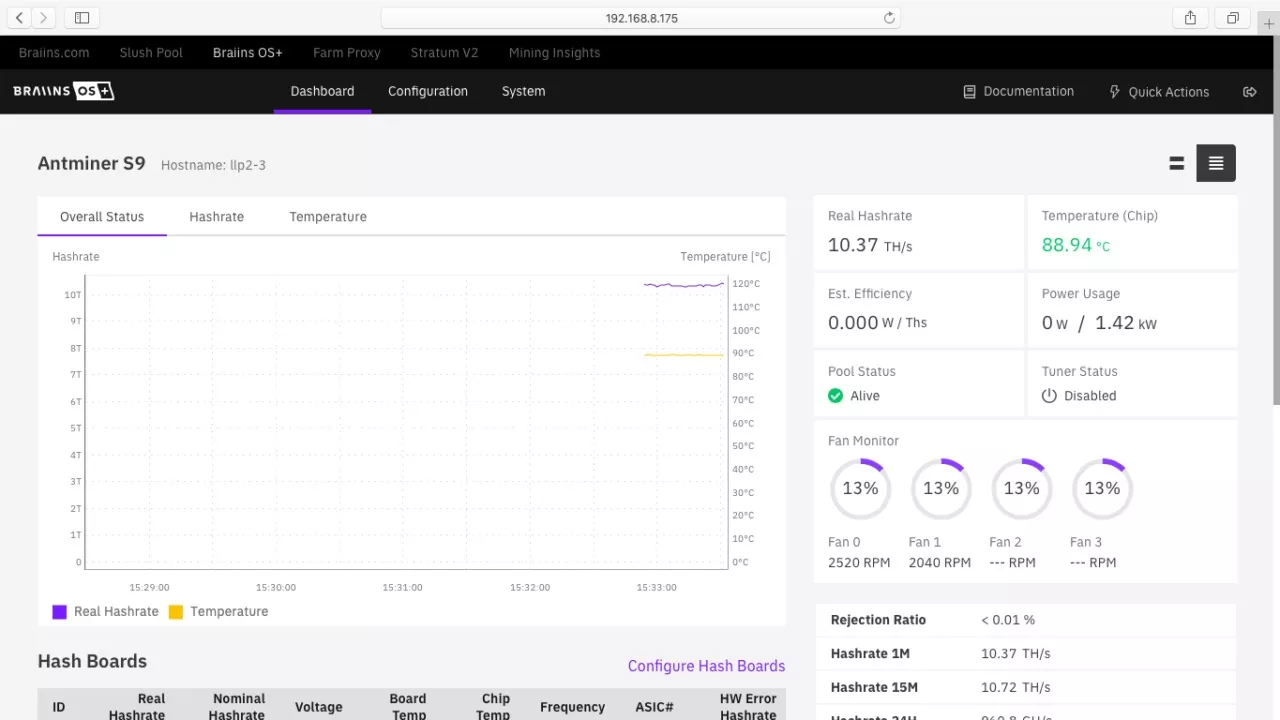The height and width of the screenshot is (720, 1280).
Task: Toggle the browser sidebar icon
Action: coord(82,18)
